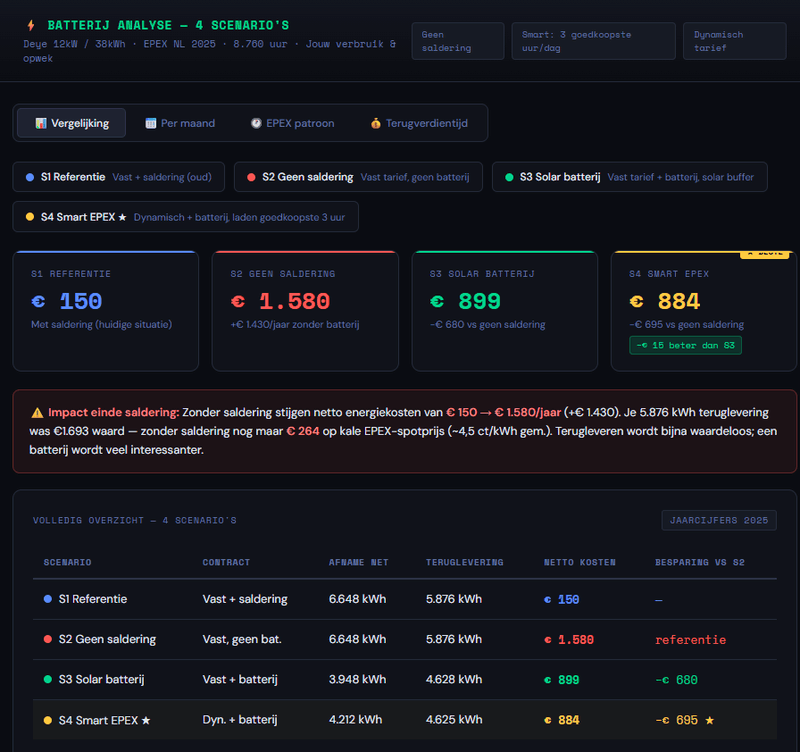Click the NETTO KOSTEN column header
The width and height of the screenshot is (800, 752).
(x=580, y=562)
